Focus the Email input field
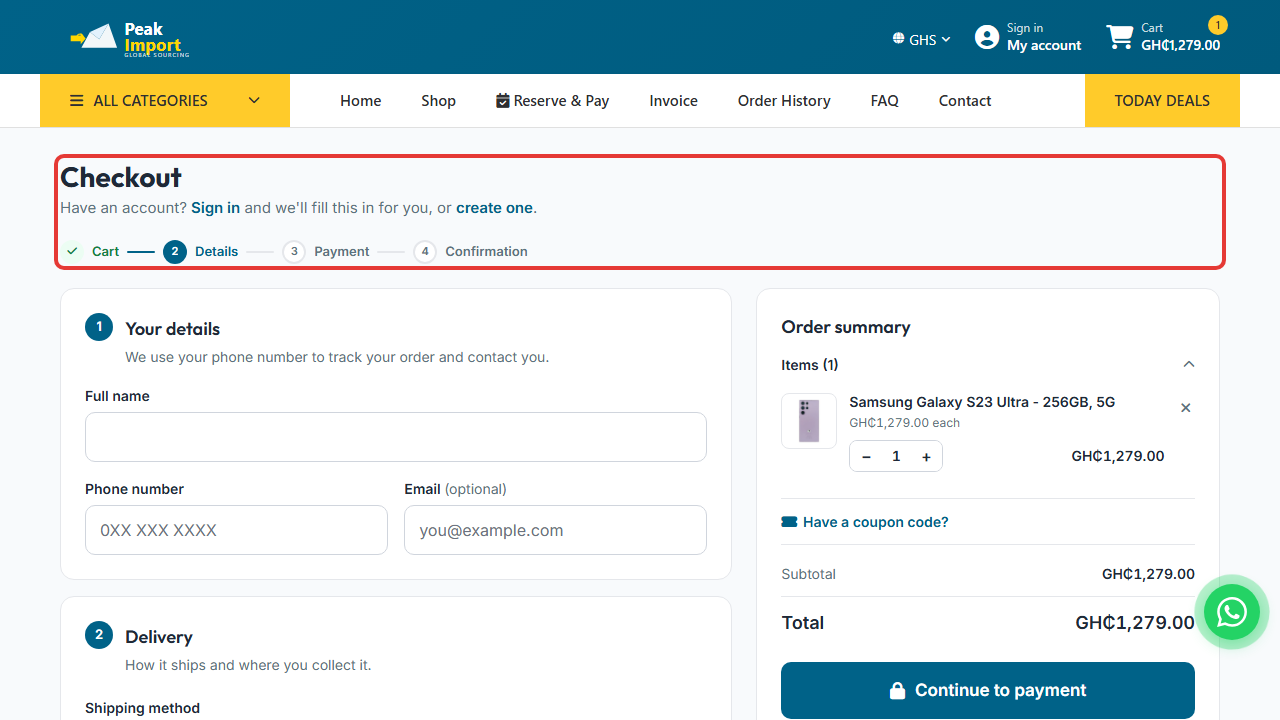Image resolution: width=1280 pixels, height=720 pixels. point(555,530)
